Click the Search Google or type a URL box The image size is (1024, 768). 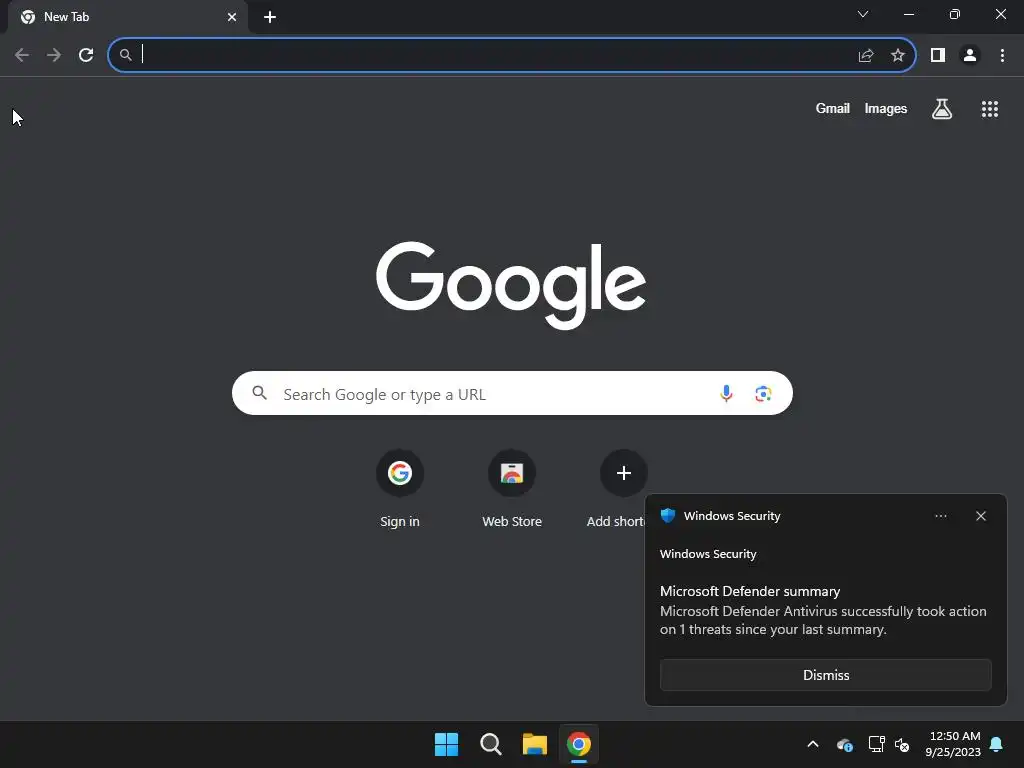coord(512,393)
